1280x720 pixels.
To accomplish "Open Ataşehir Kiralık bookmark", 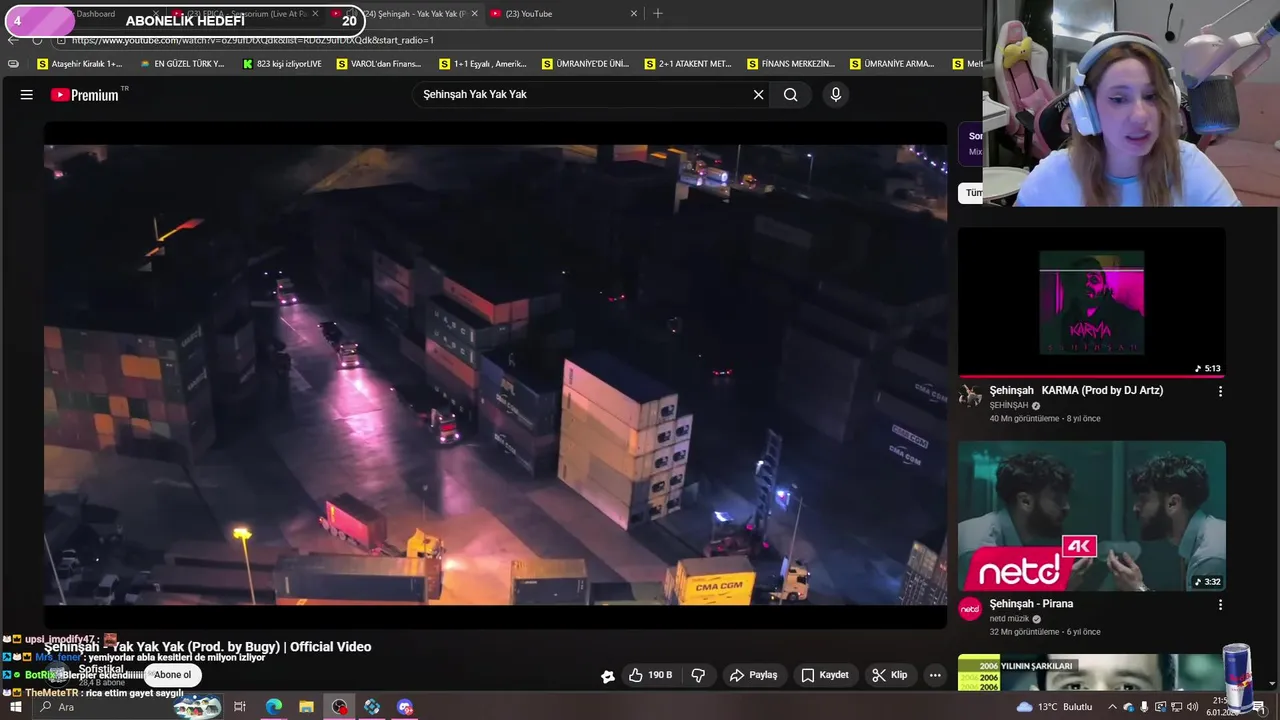I will point(79,64).
